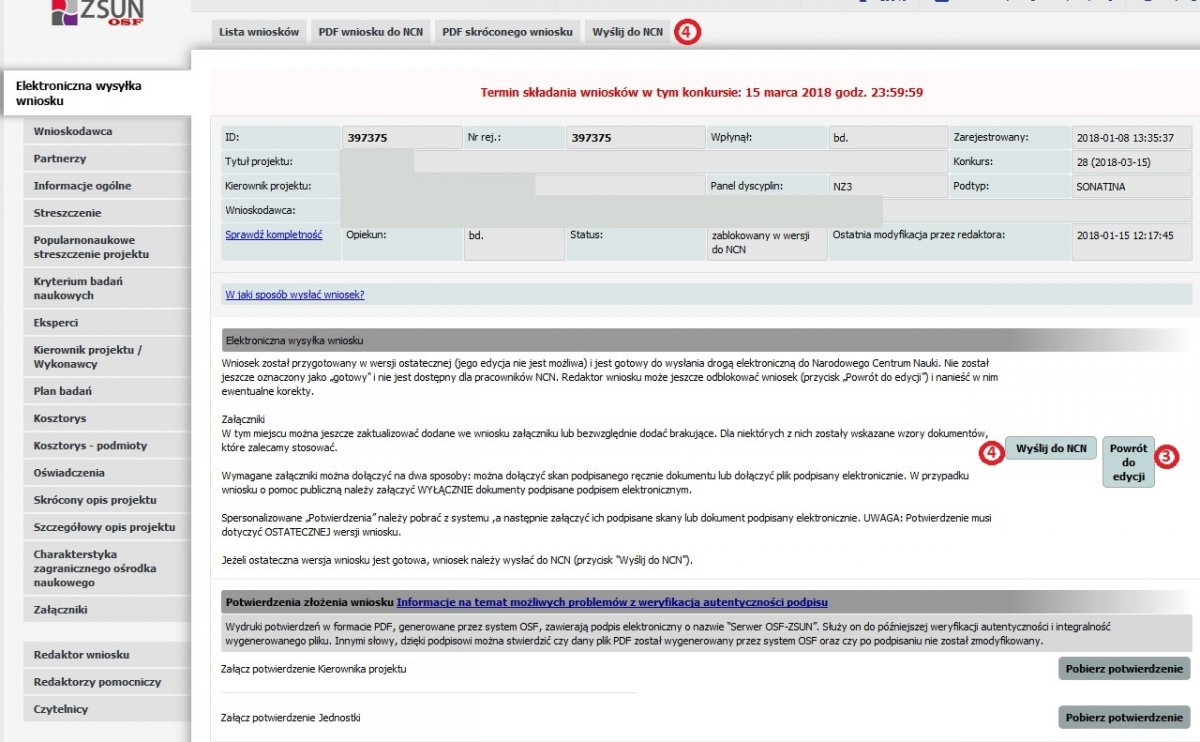The image size is (1200, 742).
Task: Go to Informacje ogólne
Action: point(106,185)
